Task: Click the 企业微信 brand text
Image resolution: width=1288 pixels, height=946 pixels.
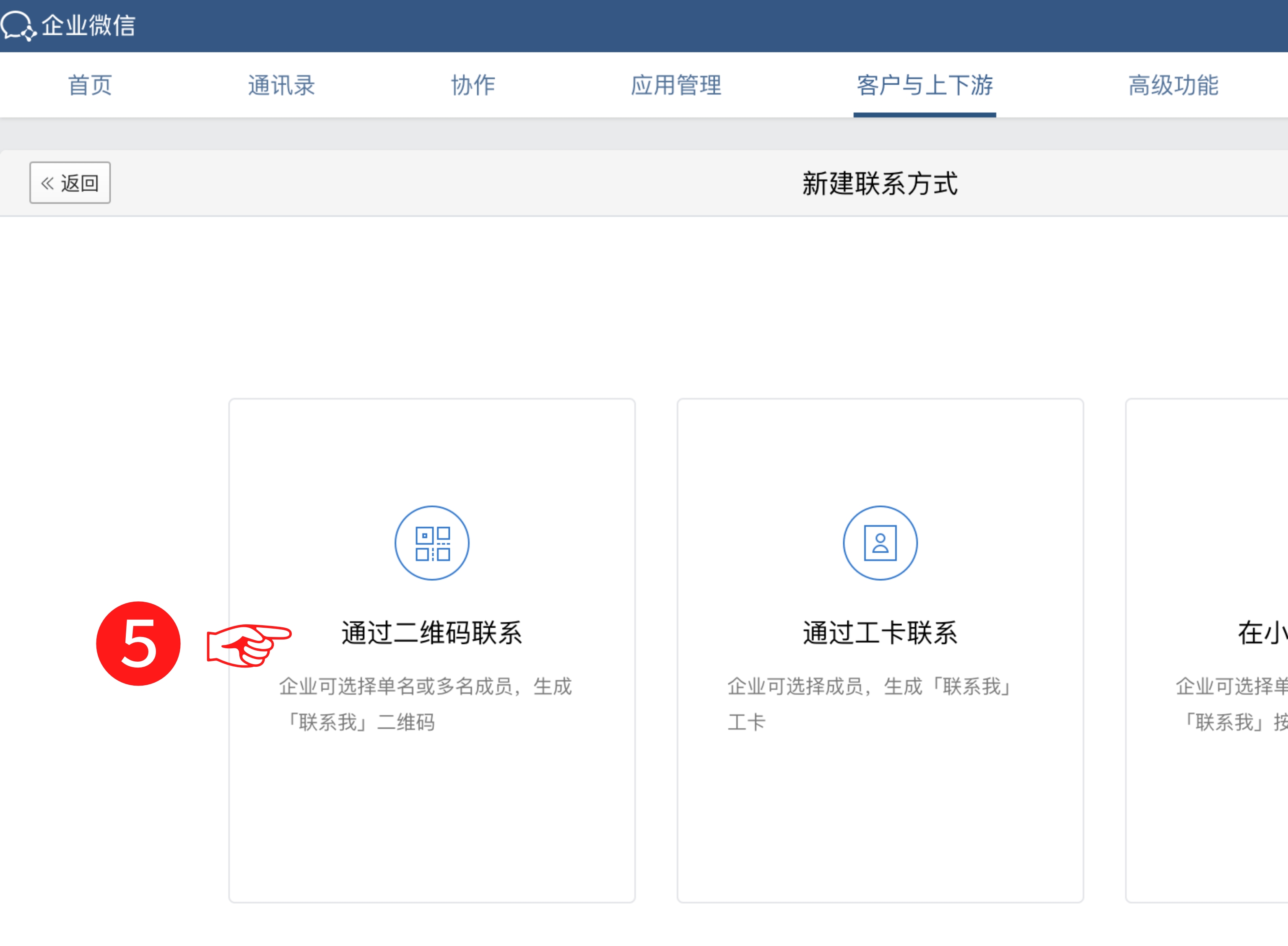Action: click(89, 26)
